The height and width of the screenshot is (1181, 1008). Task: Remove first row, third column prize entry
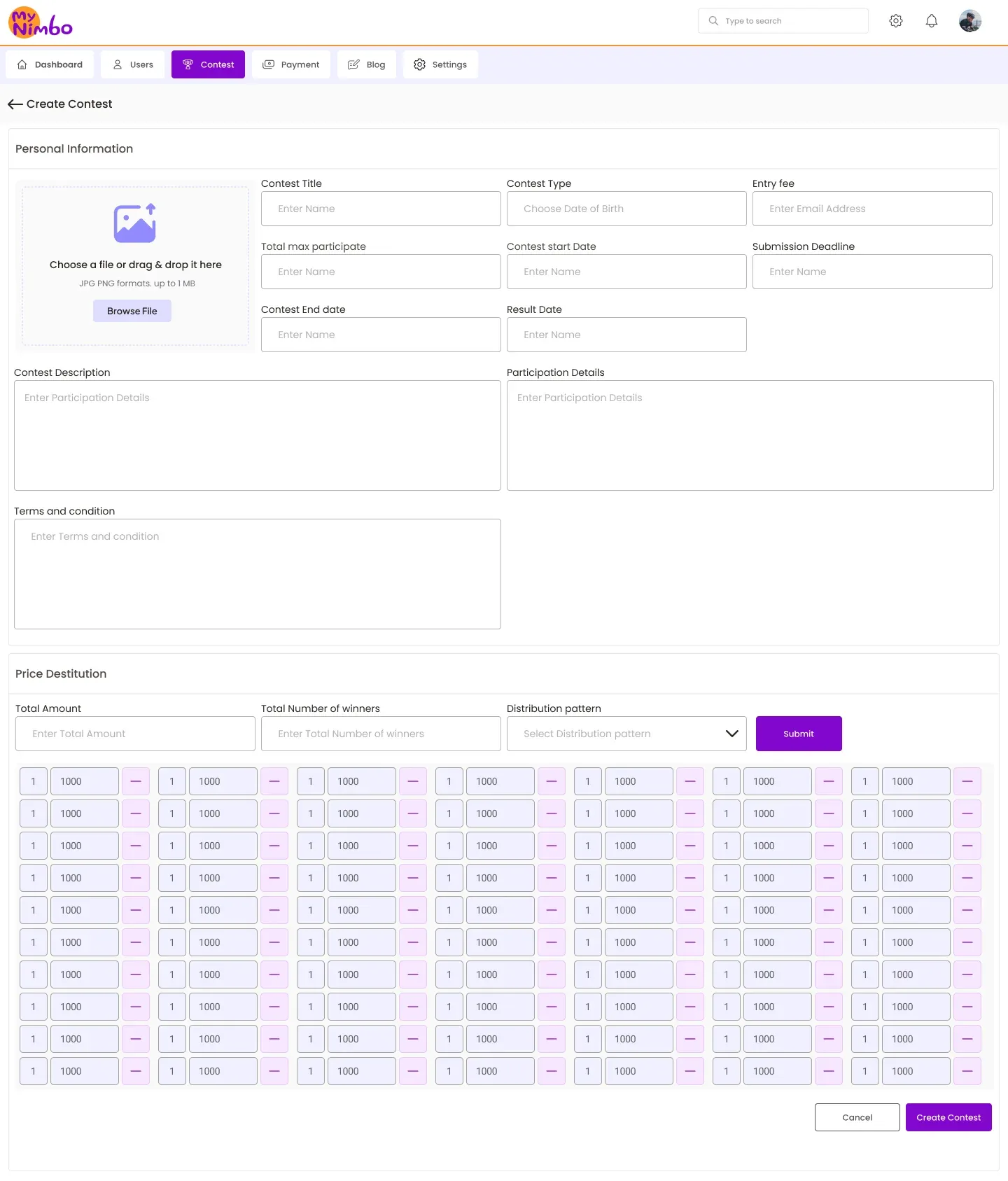pos(413,781)
